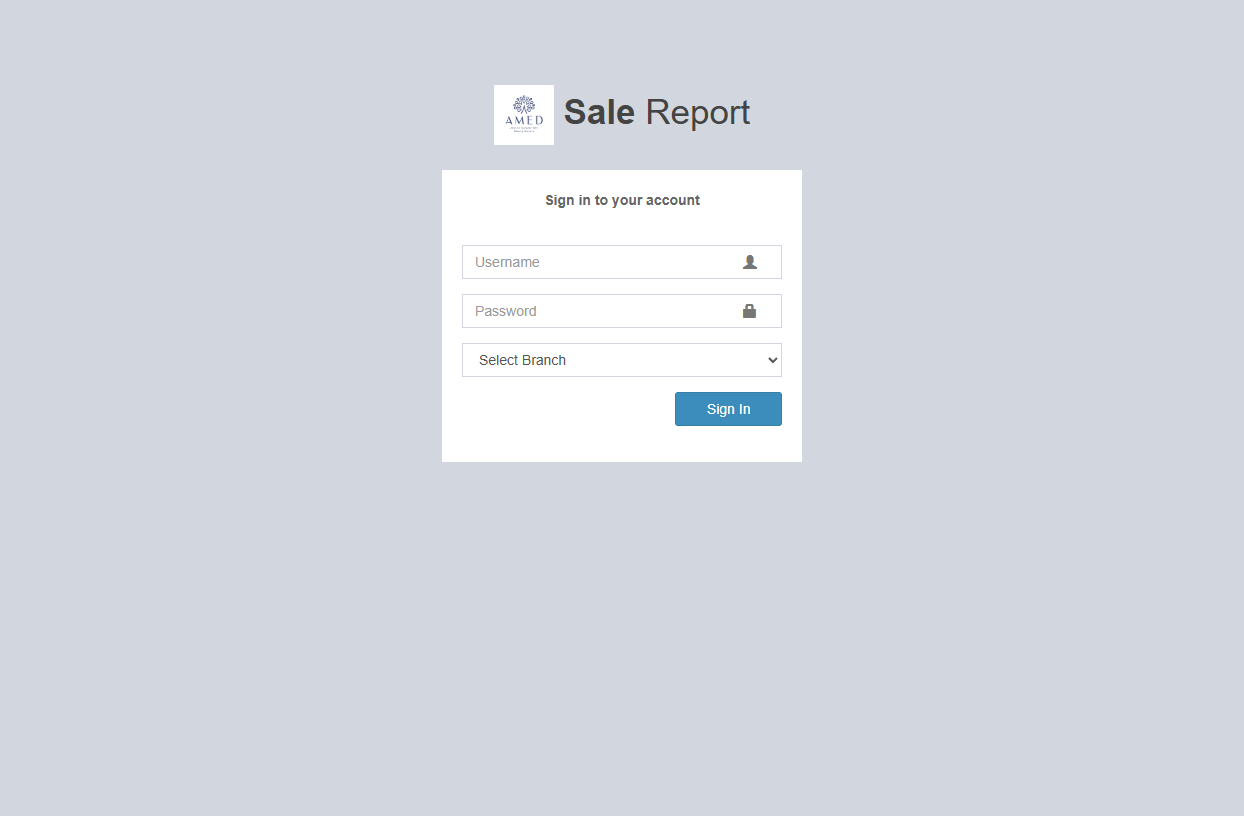Focus the Password input field
1244x816 pixels.
pyautogui.click(x=600, y=311)
